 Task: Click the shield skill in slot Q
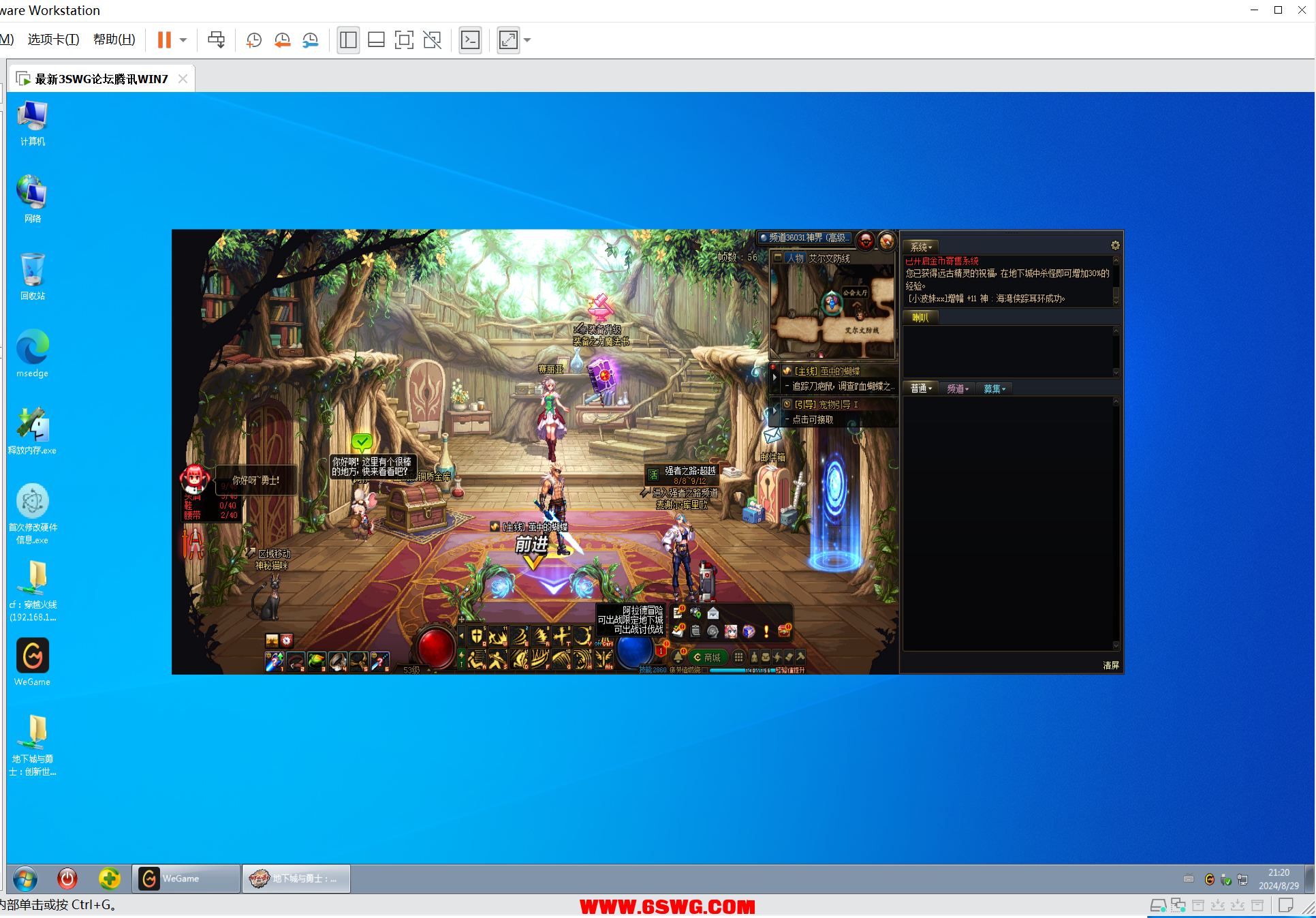point(477,637)
